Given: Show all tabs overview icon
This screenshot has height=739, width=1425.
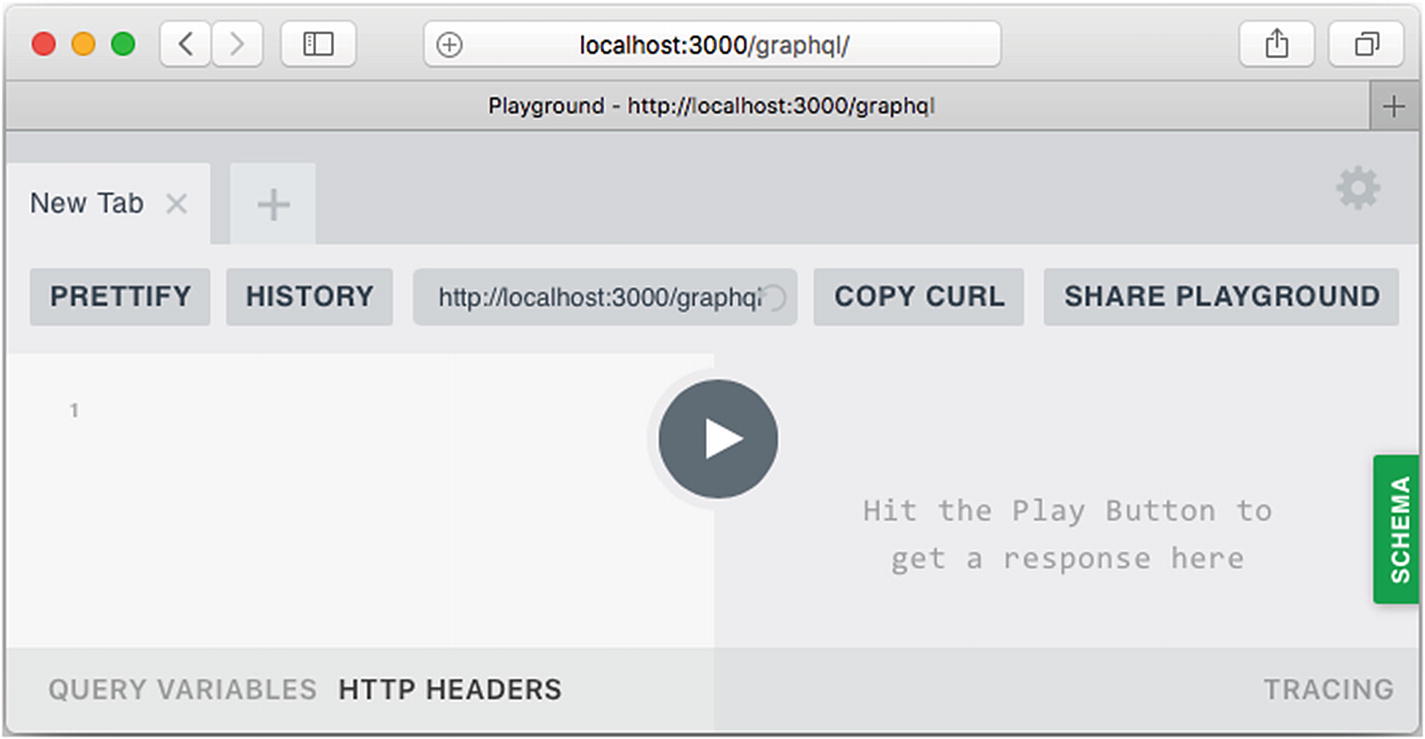Looking at the screenshot, I should click(1366, 45).
